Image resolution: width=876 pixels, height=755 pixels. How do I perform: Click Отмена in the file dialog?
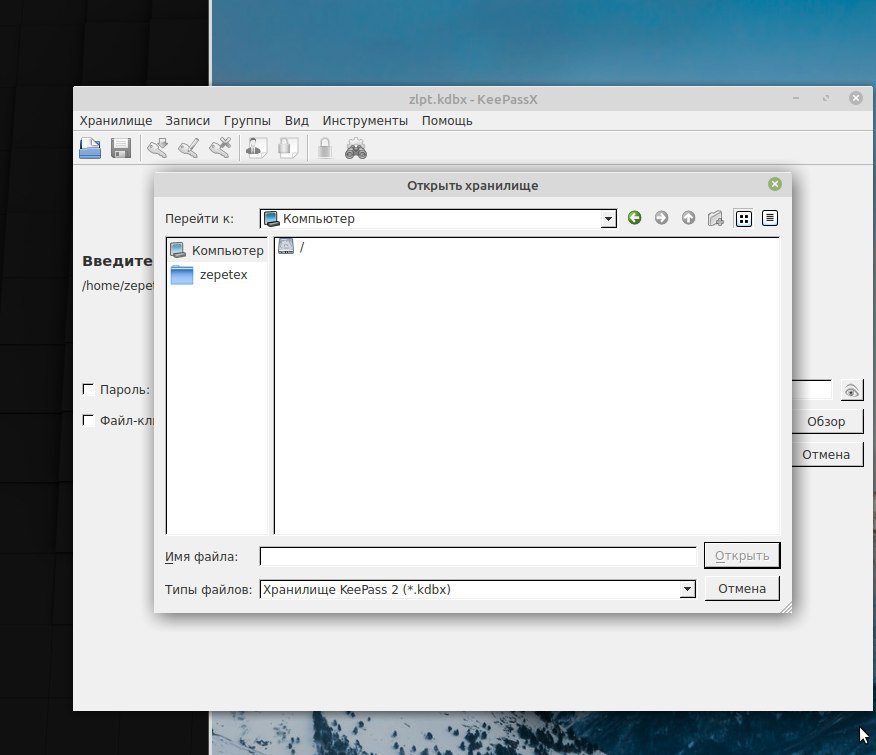pyautogui.click(x=742, y=588)
